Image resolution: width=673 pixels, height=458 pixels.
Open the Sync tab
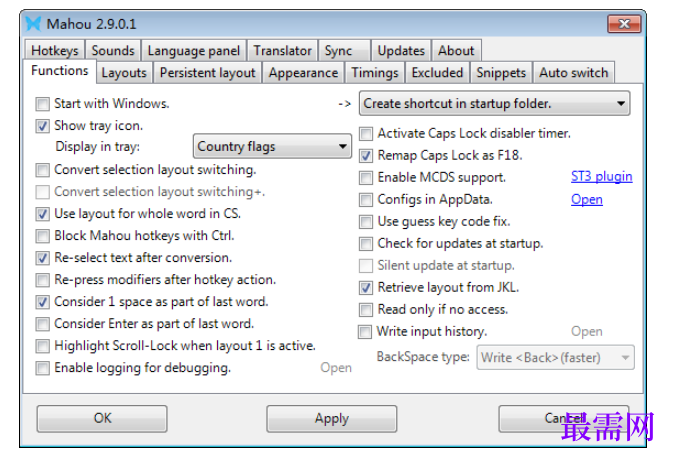coord(344,51)
